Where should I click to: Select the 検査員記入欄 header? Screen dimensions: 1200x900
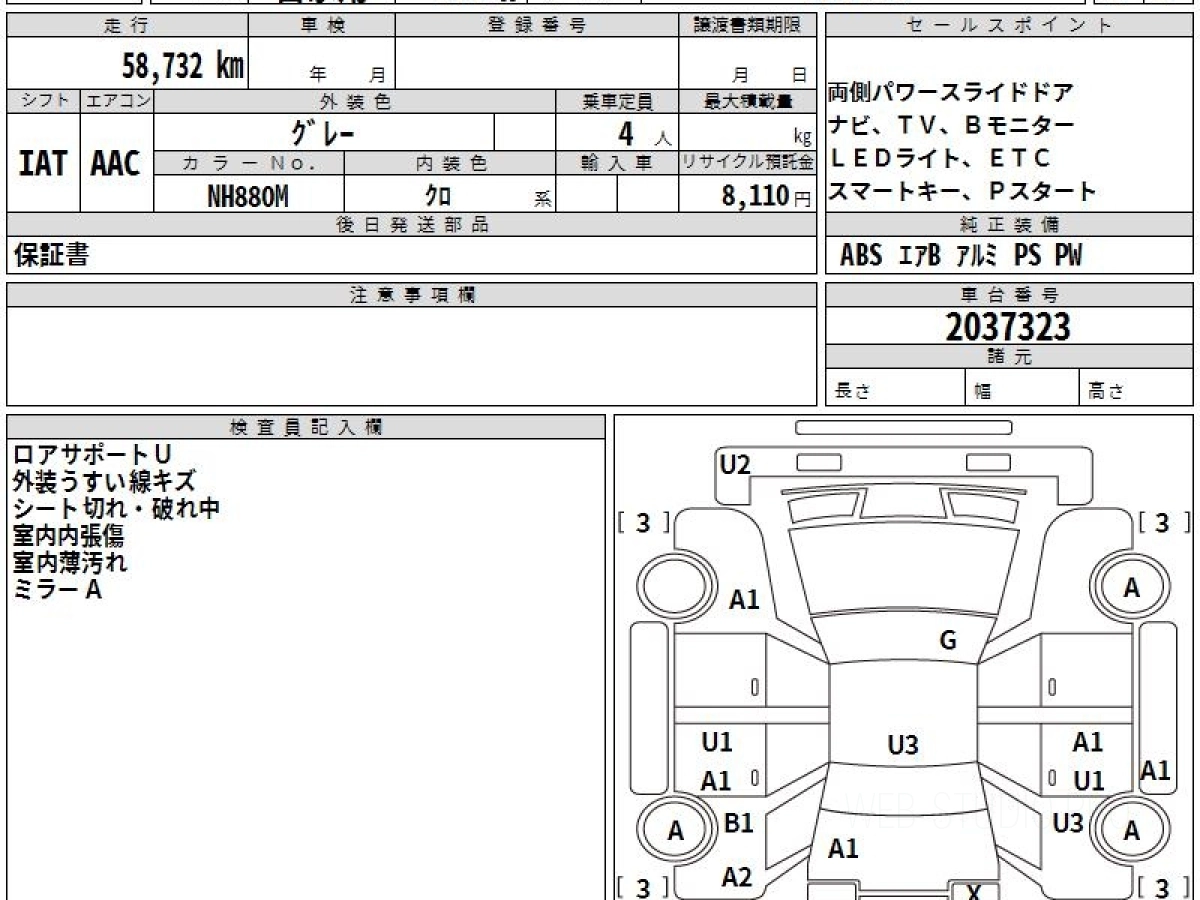pos(306,427)
